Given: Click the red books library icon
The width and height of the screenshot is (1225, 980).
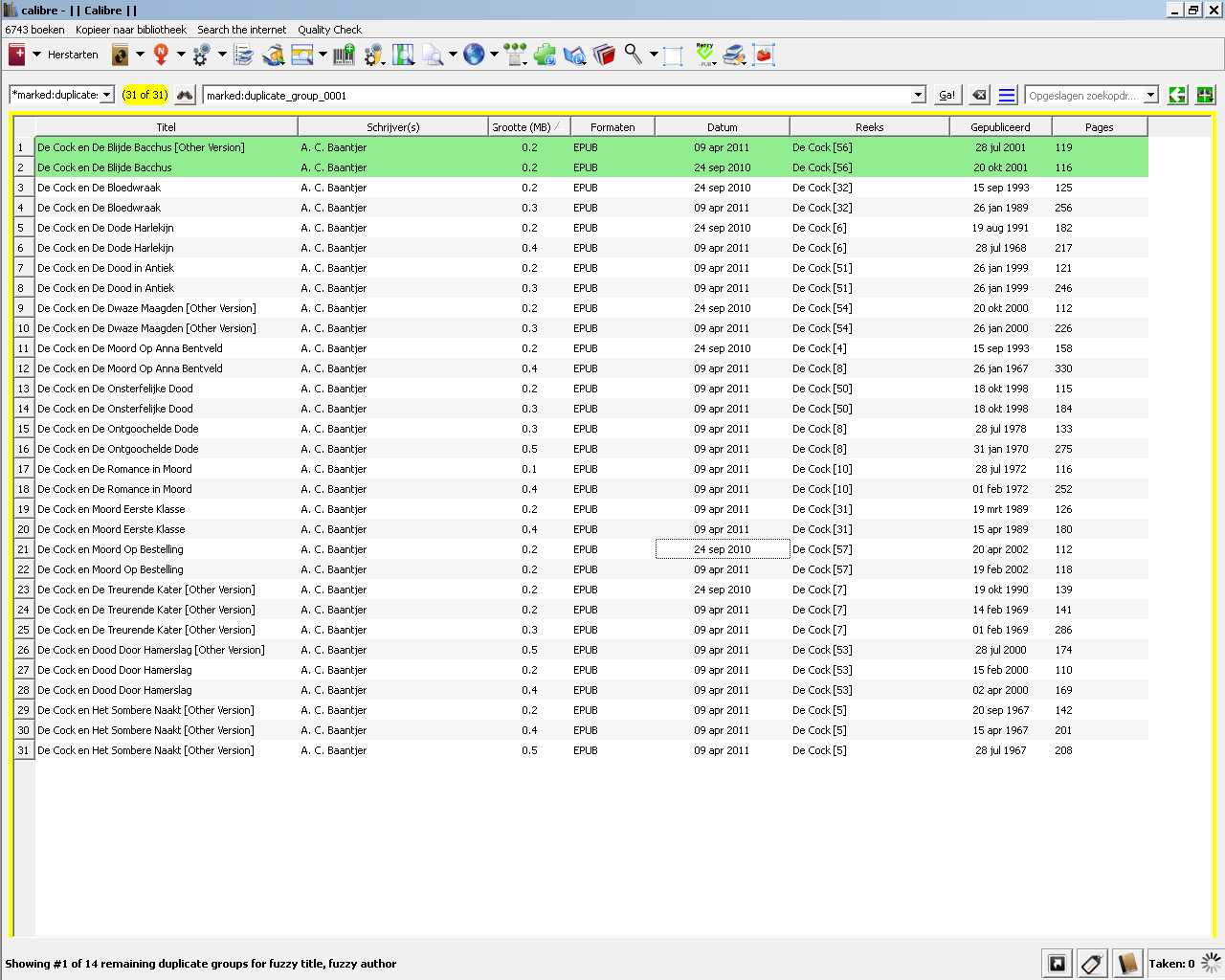Looking at the screenshot, I should click(604, 55).
